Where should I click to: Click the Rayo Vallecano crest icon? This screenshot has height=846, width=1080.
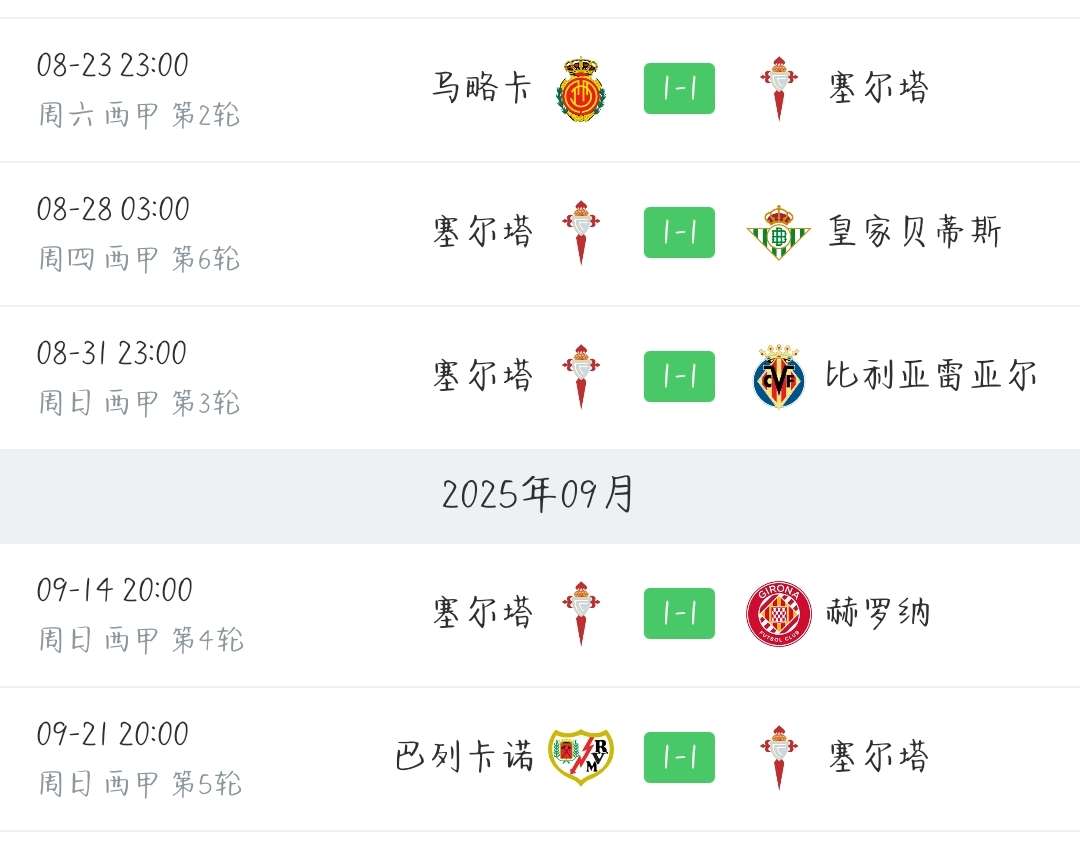pos(581,757)
